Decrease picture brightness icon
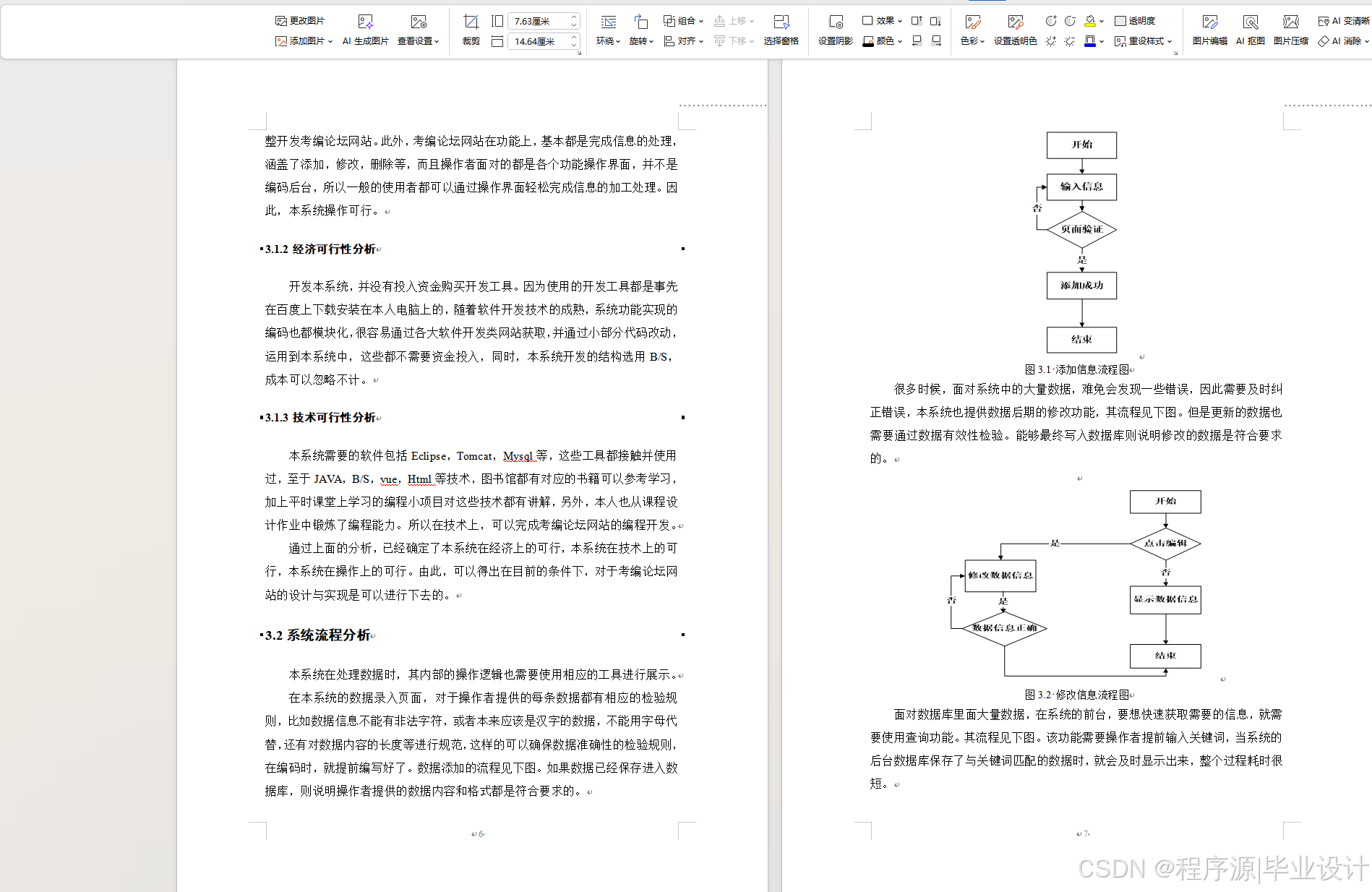This screenshot has height=892, width=1372. 1070,41
